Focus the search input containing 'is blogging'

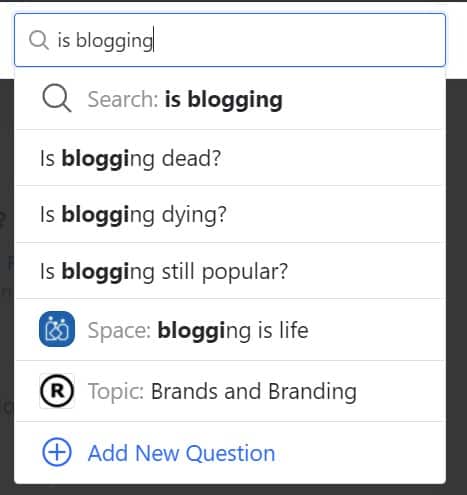230,40
